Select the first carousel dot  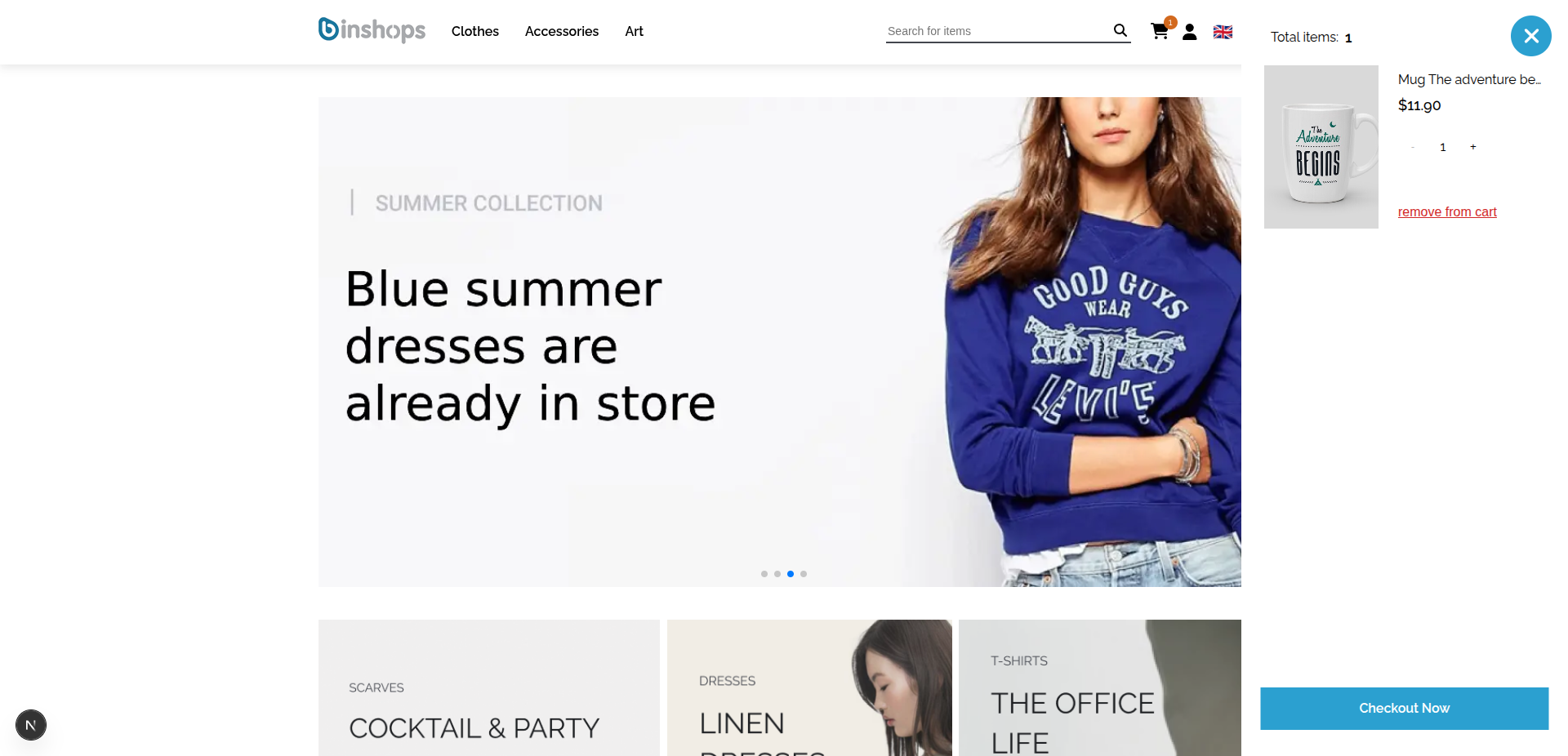pos(764,574)
